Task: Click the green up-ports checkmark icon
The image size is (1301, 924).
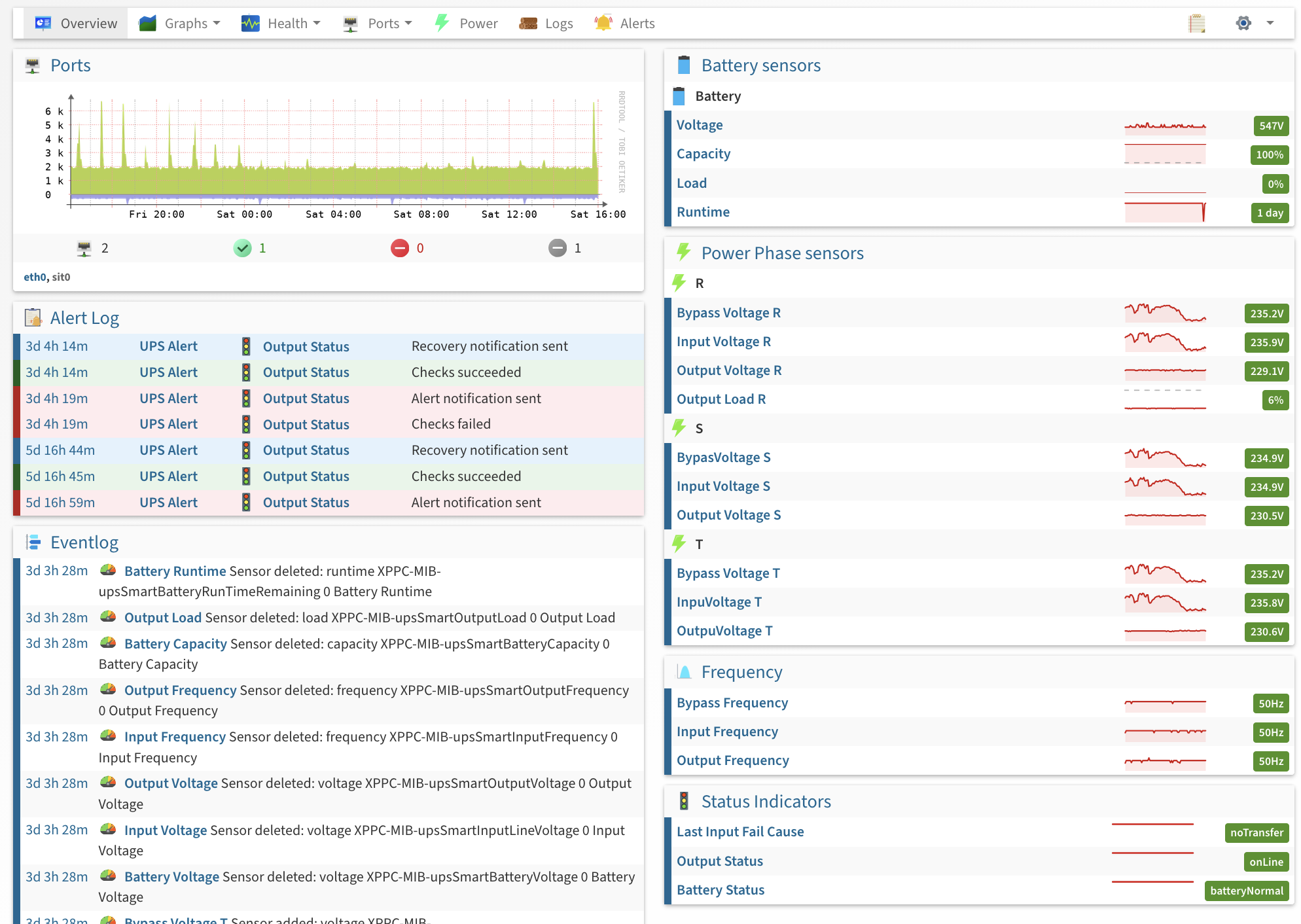Action: point(243,248)
